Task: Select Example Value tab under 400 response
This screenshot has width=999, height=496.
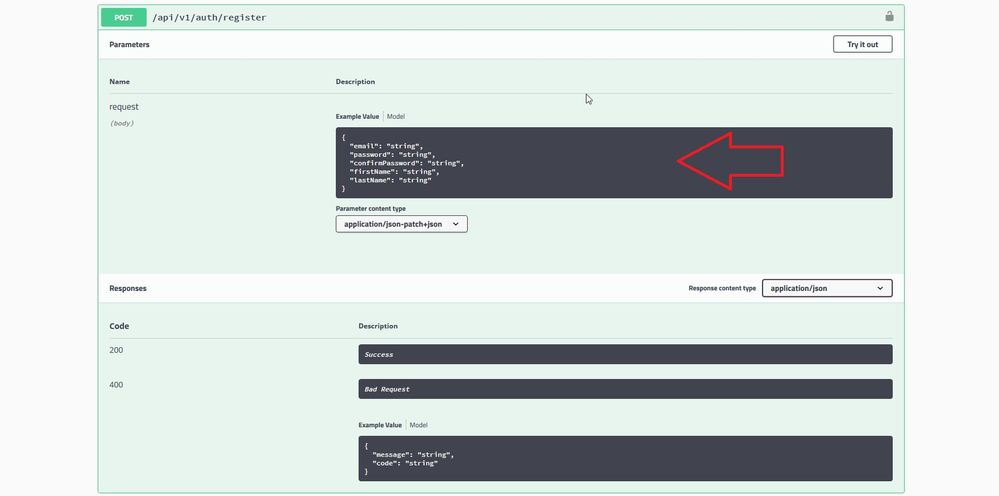Action: point(380,425)
